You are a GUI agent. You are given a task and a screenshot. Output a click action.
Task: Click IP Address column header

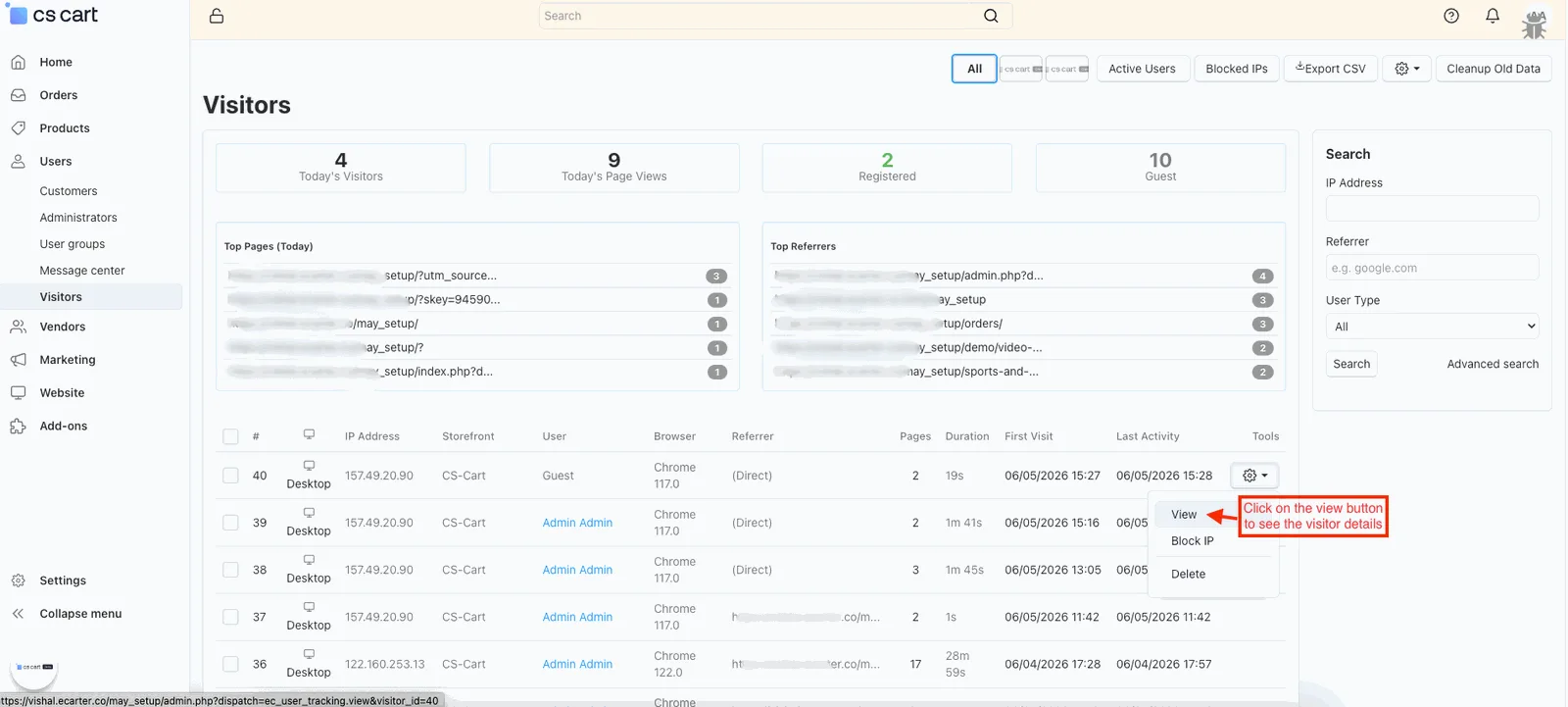371,436
